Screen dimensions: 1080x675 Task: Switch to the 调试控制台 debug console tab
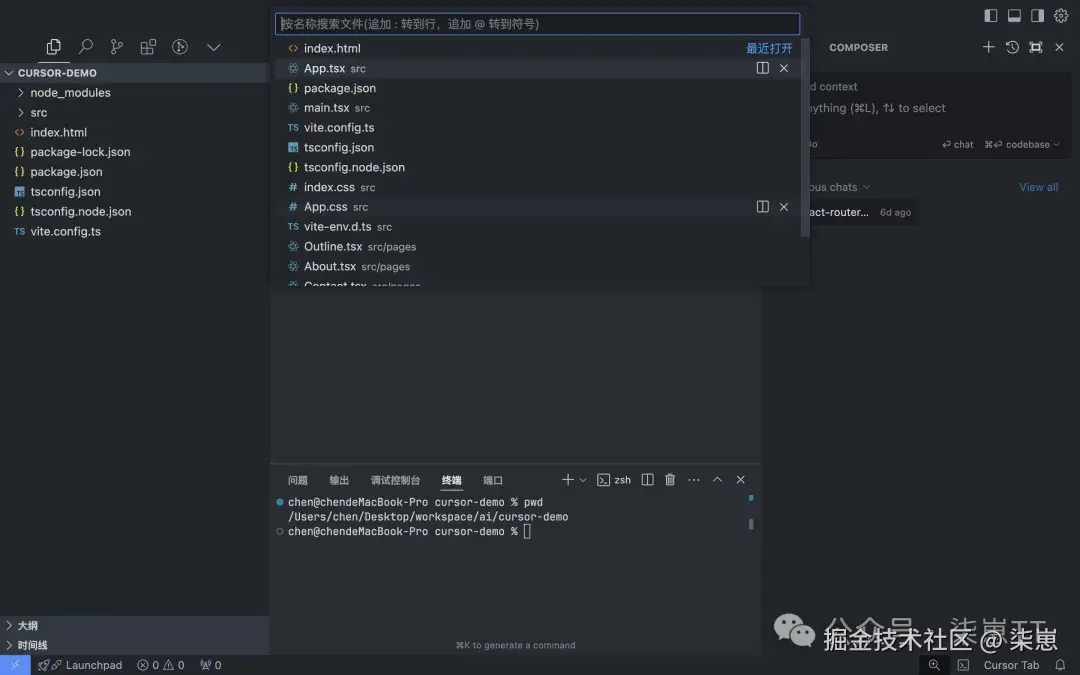click(395, 480)
